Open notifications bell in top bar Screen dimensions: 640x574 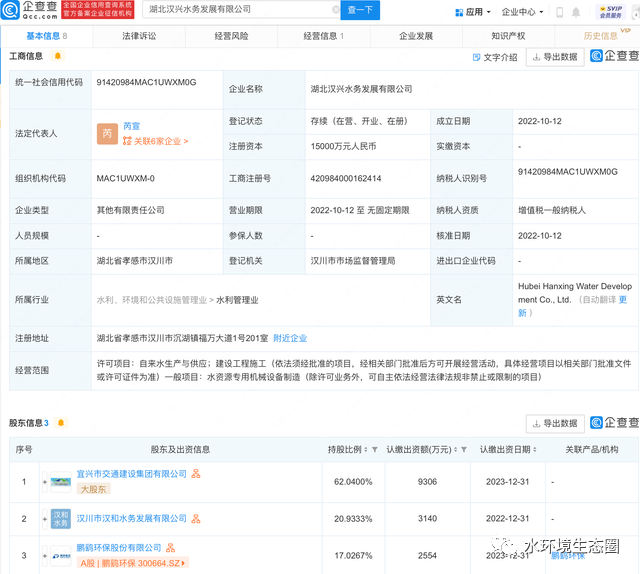coord(576,12)
